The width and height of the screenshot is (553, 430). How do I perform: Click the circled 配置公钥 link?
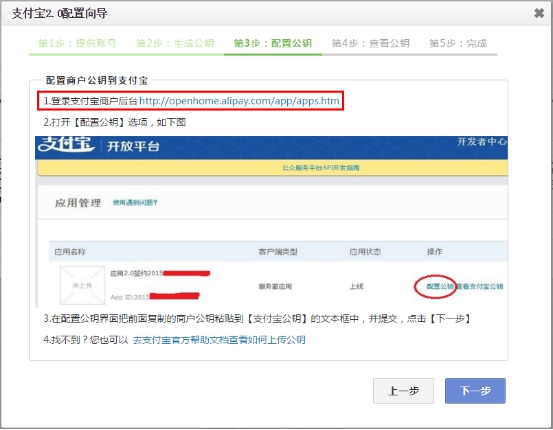pyautogui.click(x=439, y=286)
